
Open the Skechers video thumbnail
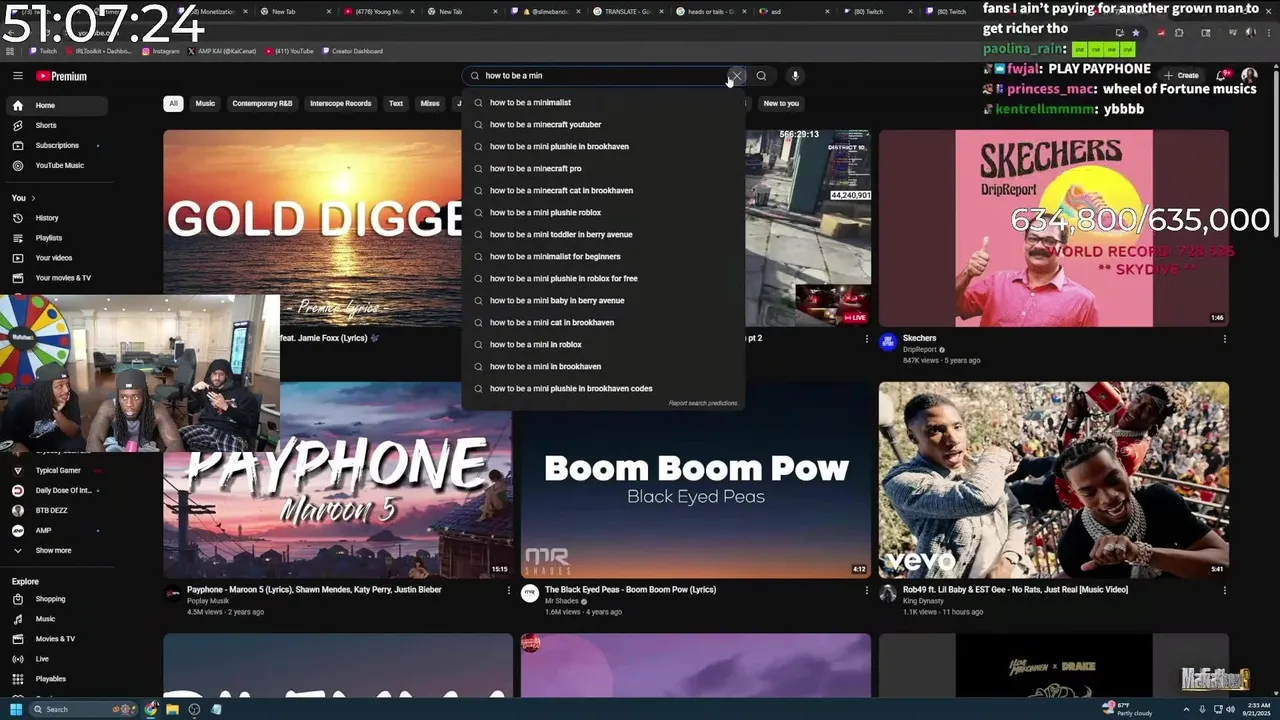coord(1054,228)
